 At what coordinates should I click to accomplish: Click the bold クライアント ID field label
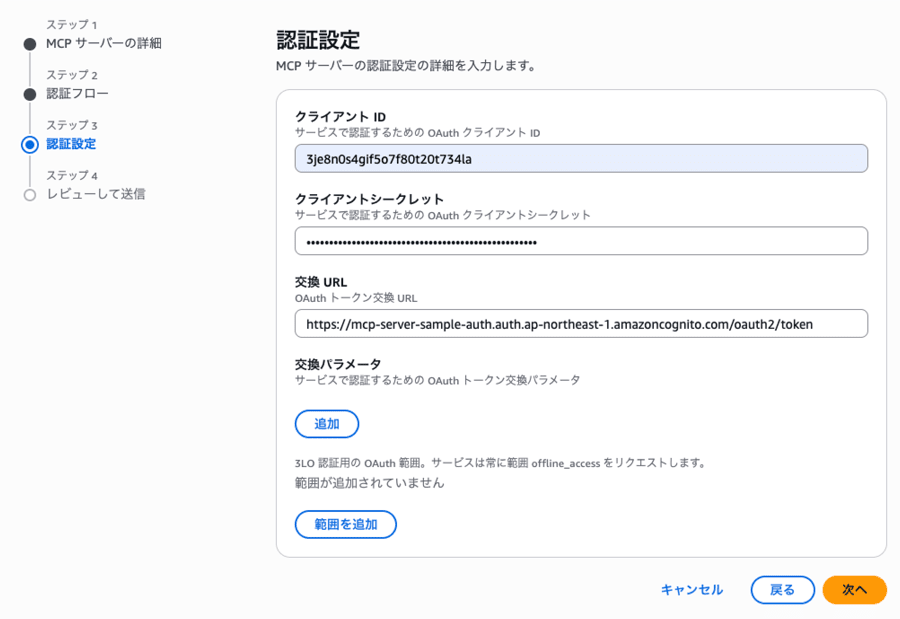[340, 117]
